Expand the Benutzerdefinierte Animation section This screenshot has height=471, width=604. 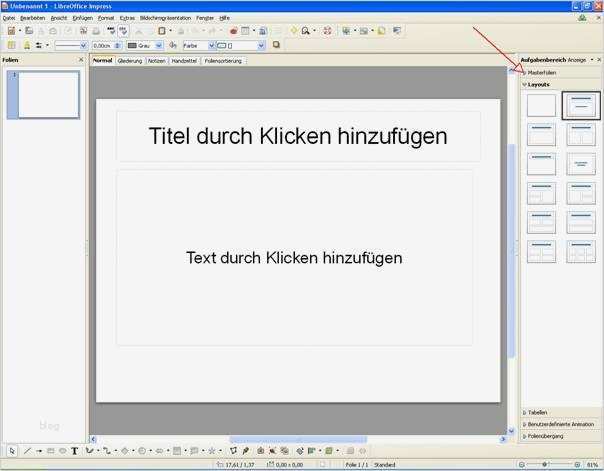click(558, 424)
